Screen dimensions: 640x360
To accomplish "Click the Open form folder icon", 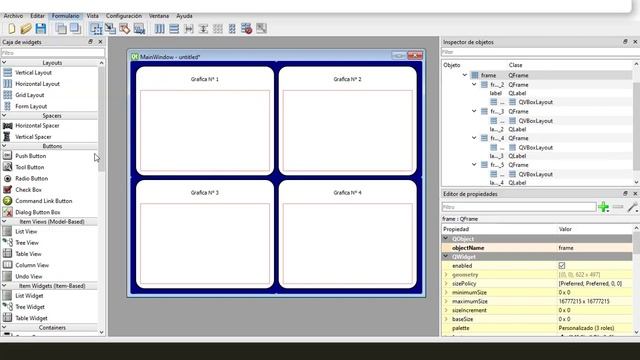I will point(26,29).
